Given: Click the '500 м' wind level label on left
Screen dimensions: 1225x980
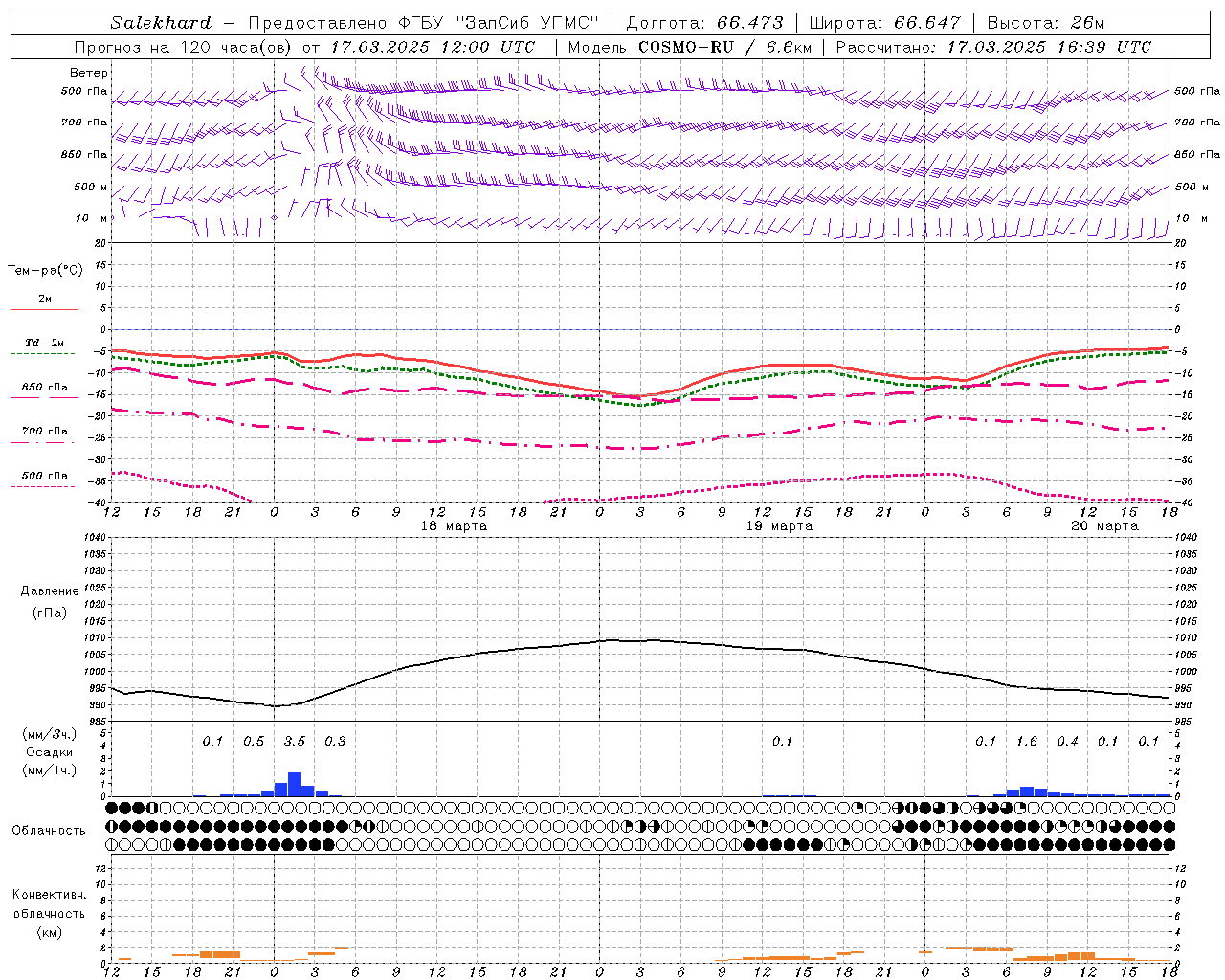Looking at the screenshot, I should (91, 188).
